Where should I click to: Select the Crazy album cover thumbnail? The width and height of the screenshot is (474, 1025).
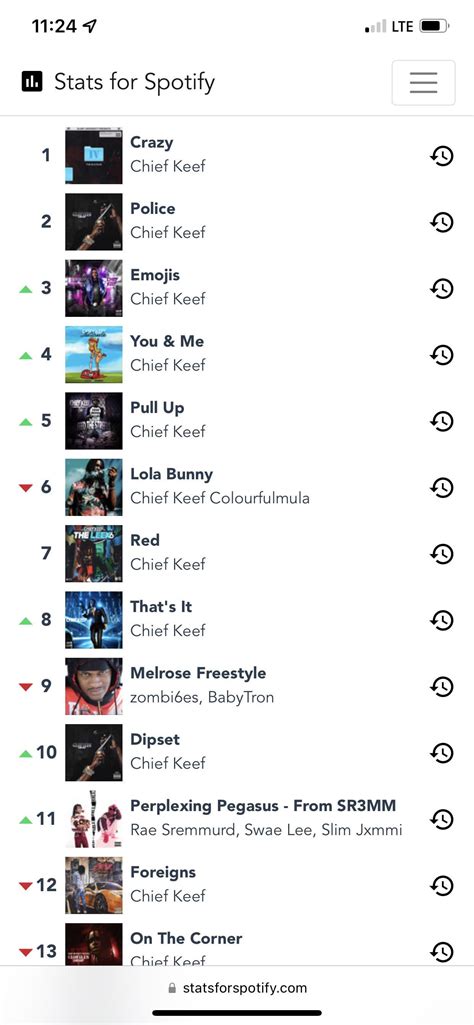point(93,156)
